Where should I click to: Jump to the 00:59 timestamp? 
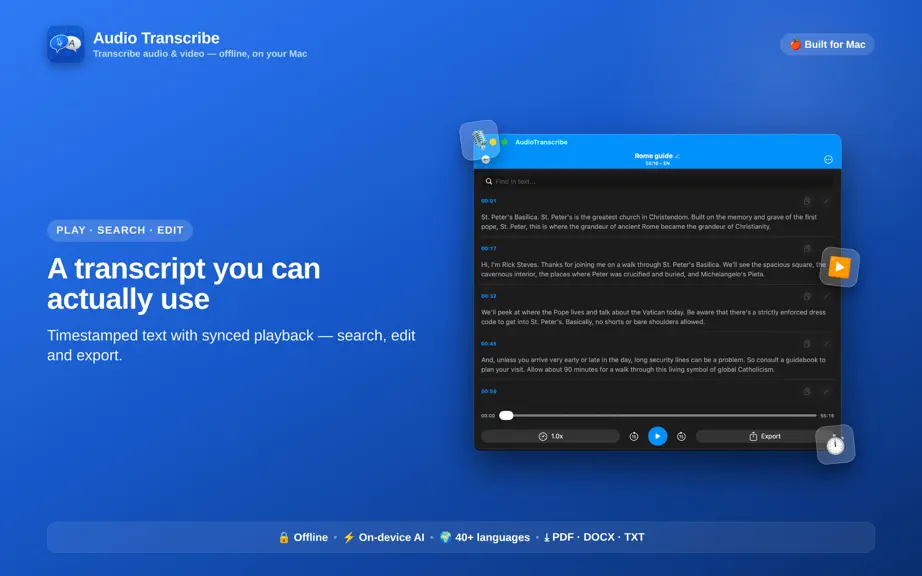coord(489,391)
